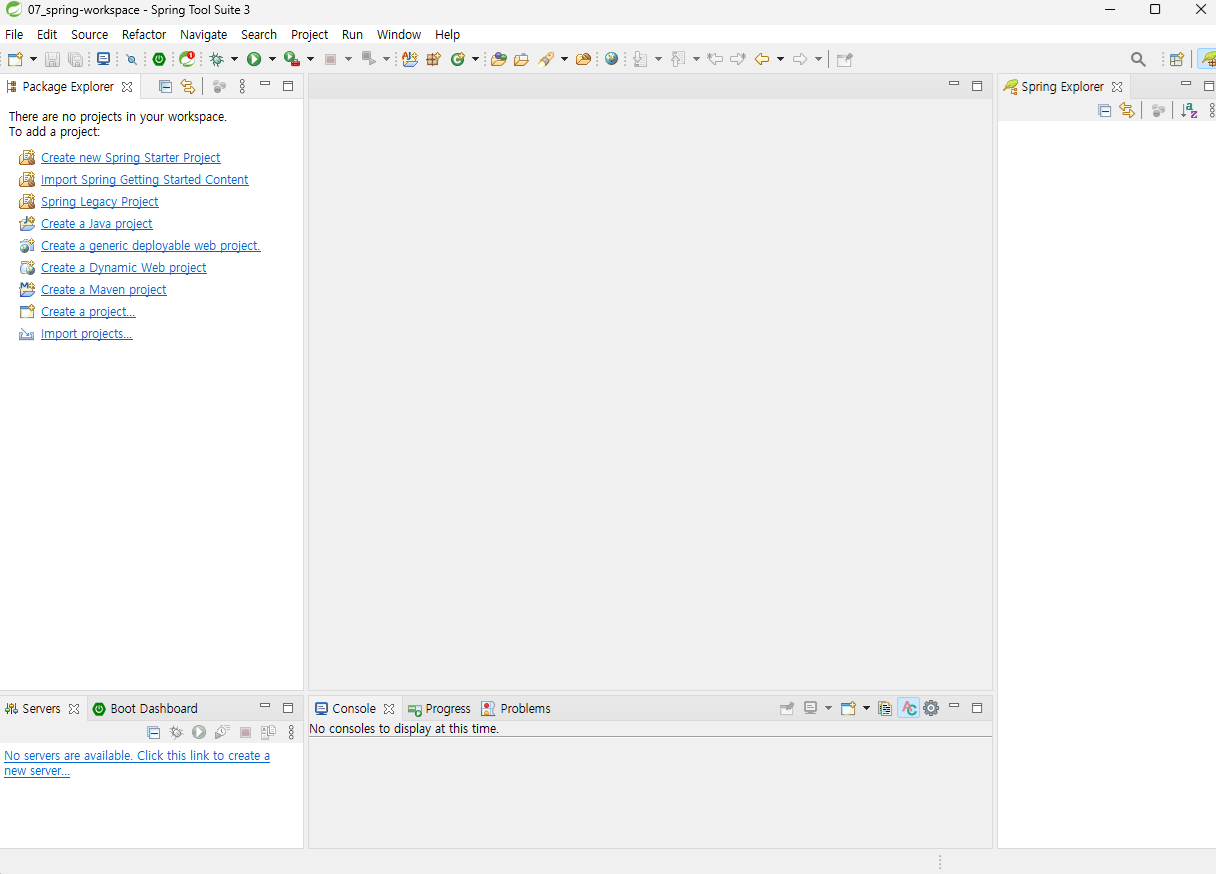Click the Console settings gear icon
1216x874 pixels.
tap(931, 708)
